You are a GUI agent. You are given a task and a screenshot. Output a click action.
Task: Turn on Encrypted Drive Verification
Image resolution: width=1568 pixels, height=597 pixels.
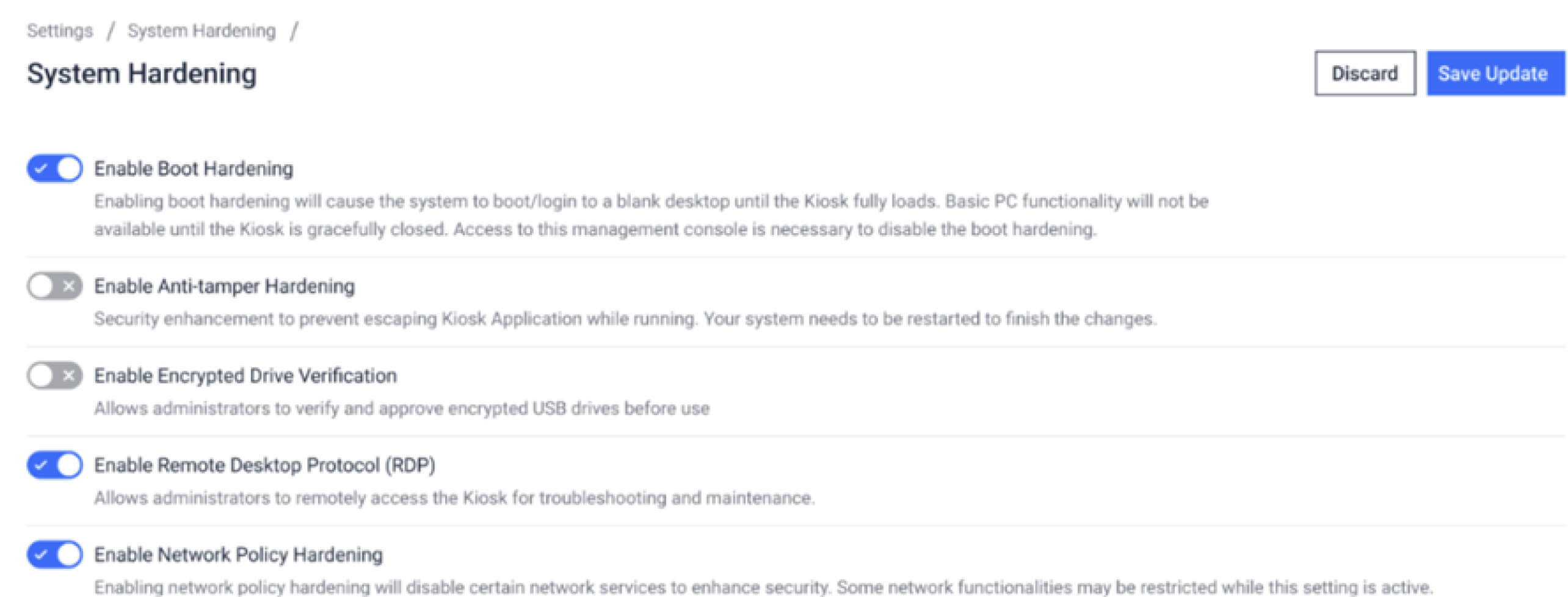54,376
